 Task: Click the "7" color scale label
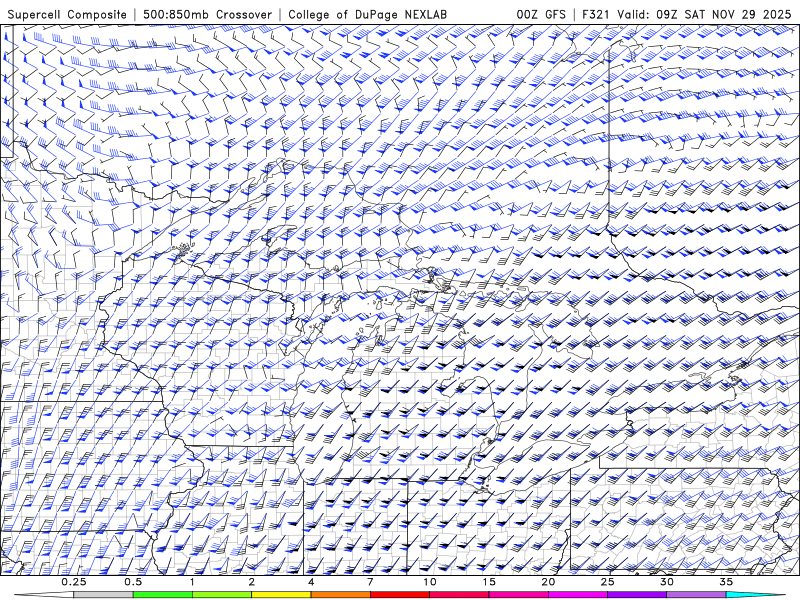tap(370, 582)
